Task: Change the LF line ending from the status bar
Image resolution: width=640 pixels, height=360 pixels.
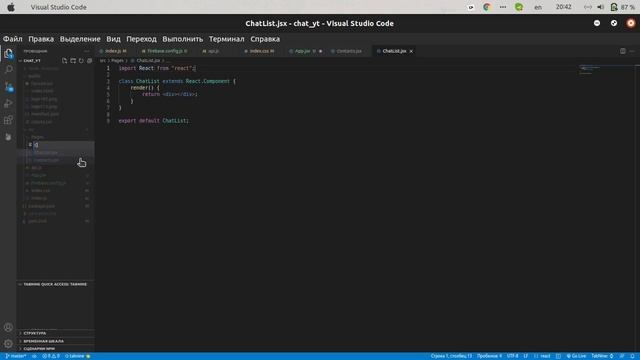Action: click(526, 356)
